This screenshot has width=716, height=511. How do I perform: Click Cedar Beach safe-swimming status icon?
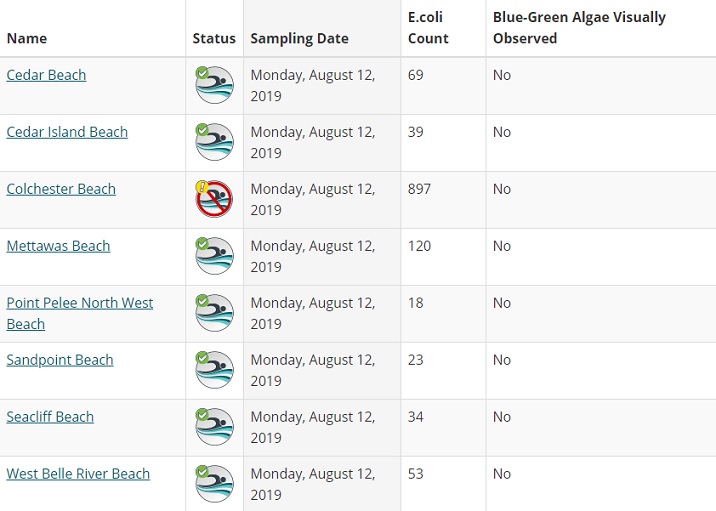pos(214,85)
